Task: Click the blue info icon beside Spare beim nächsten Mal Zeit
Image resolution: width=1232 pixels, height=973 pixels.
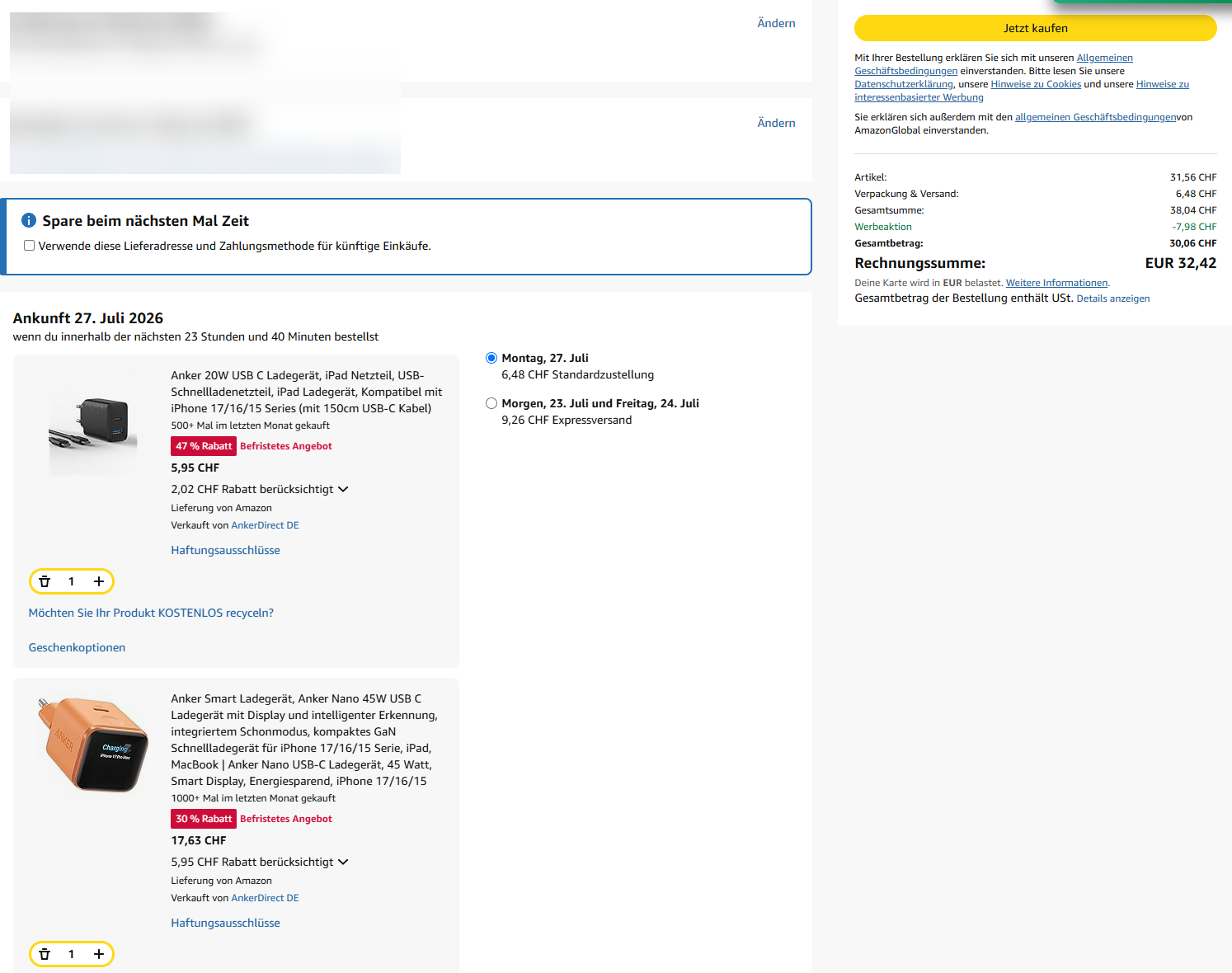Action: [29, 220]
